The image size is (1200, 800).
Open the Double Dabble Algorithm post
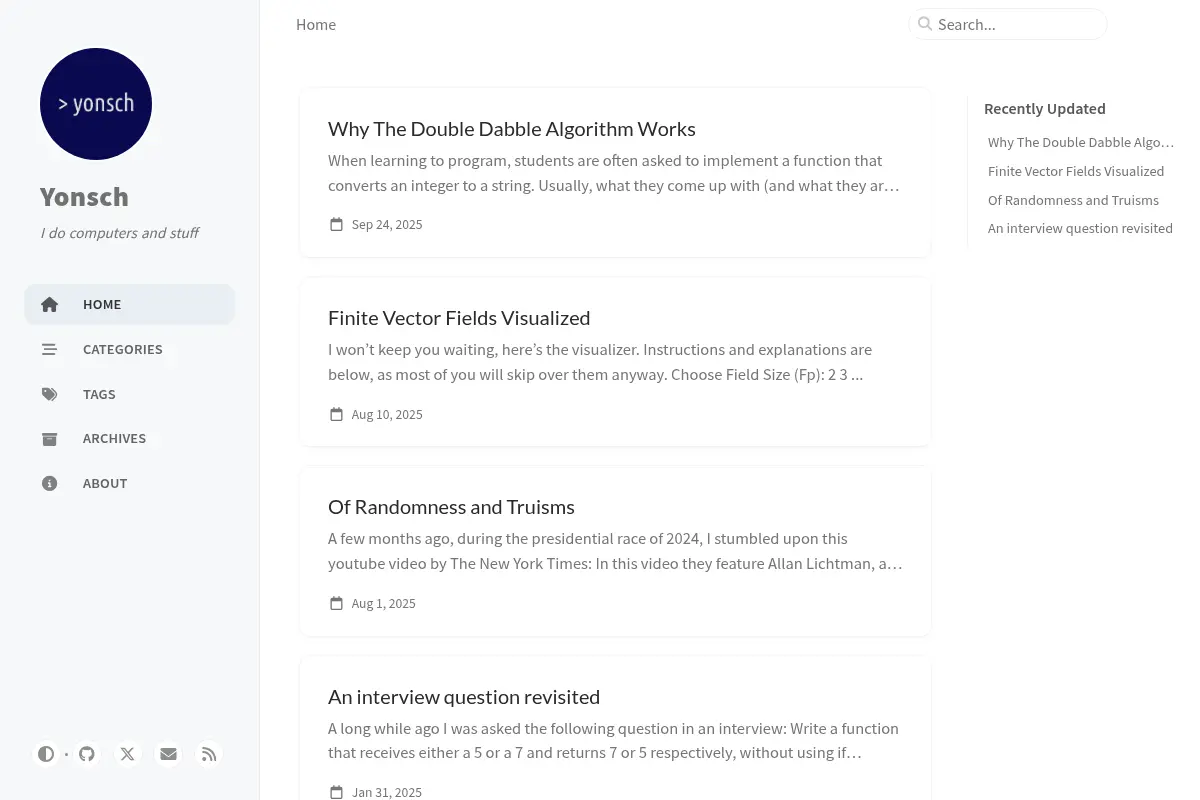[x=512, y=129]
